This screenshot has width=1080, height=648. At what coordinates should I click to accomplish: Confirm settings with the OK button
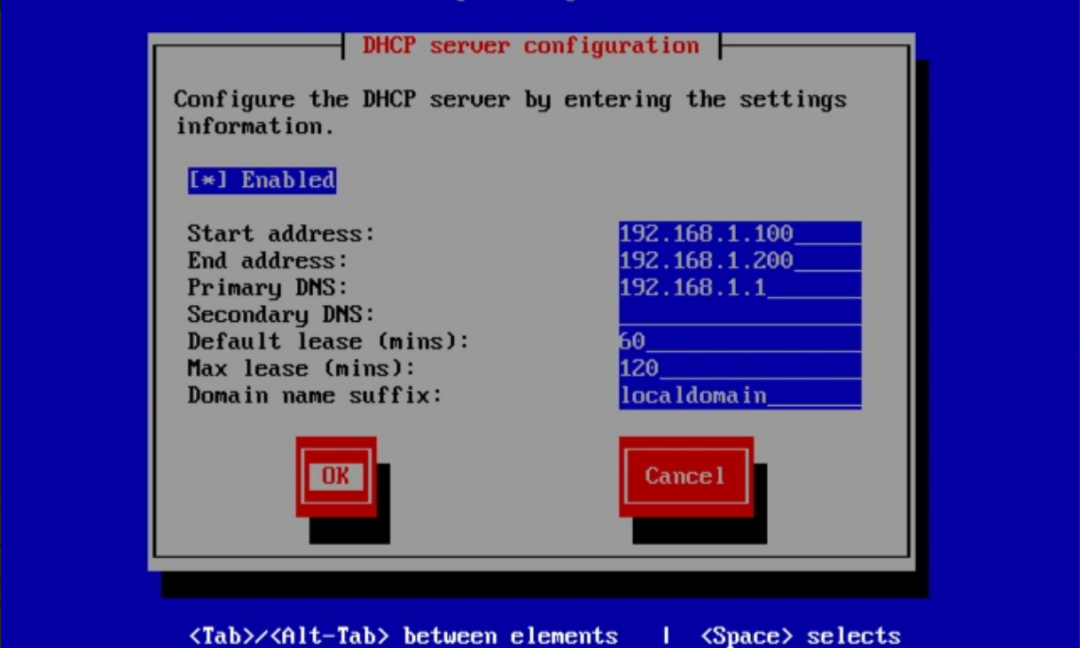tap(336, 476)
